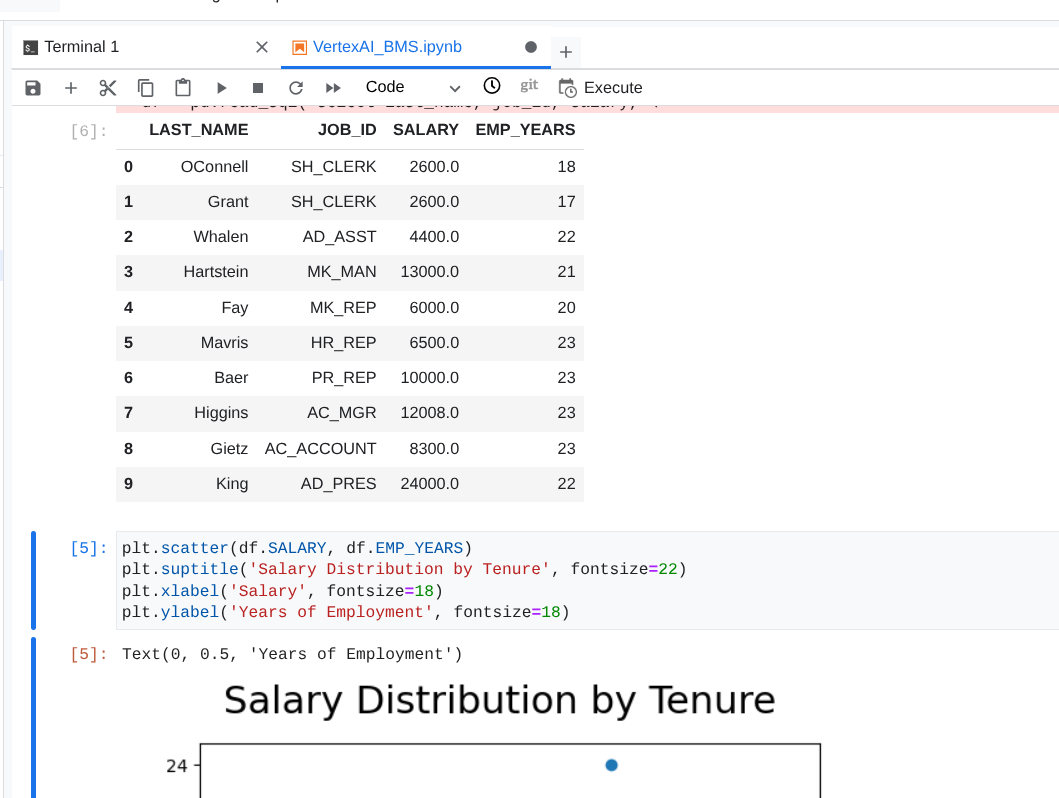Interrupt the kernel with stop icon
Viewport: 1059px width, 798px height.
258,88
